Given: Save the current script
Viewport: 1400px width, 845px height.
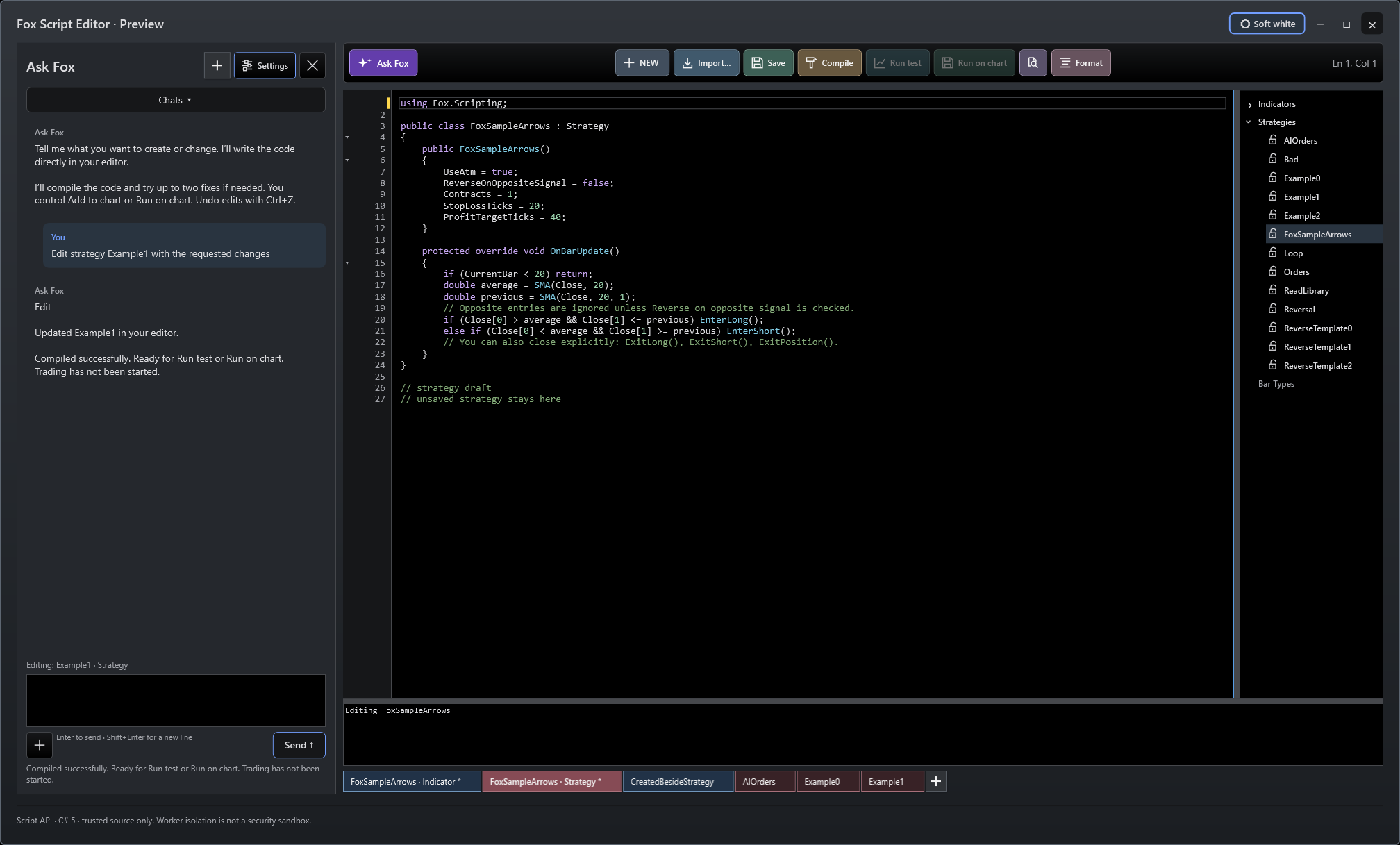Looking at the screenshot, I should tap(768, 63).
